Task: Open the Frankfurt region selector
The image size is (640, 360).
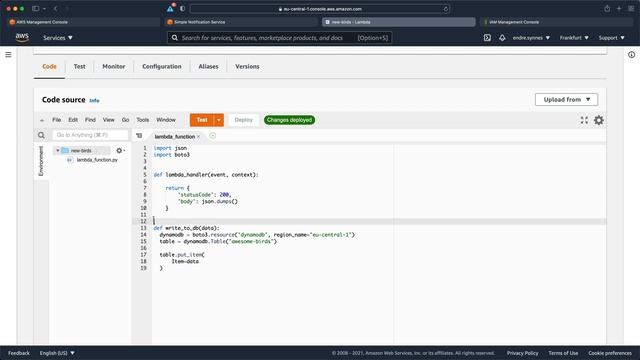Action: click(574, 38)
